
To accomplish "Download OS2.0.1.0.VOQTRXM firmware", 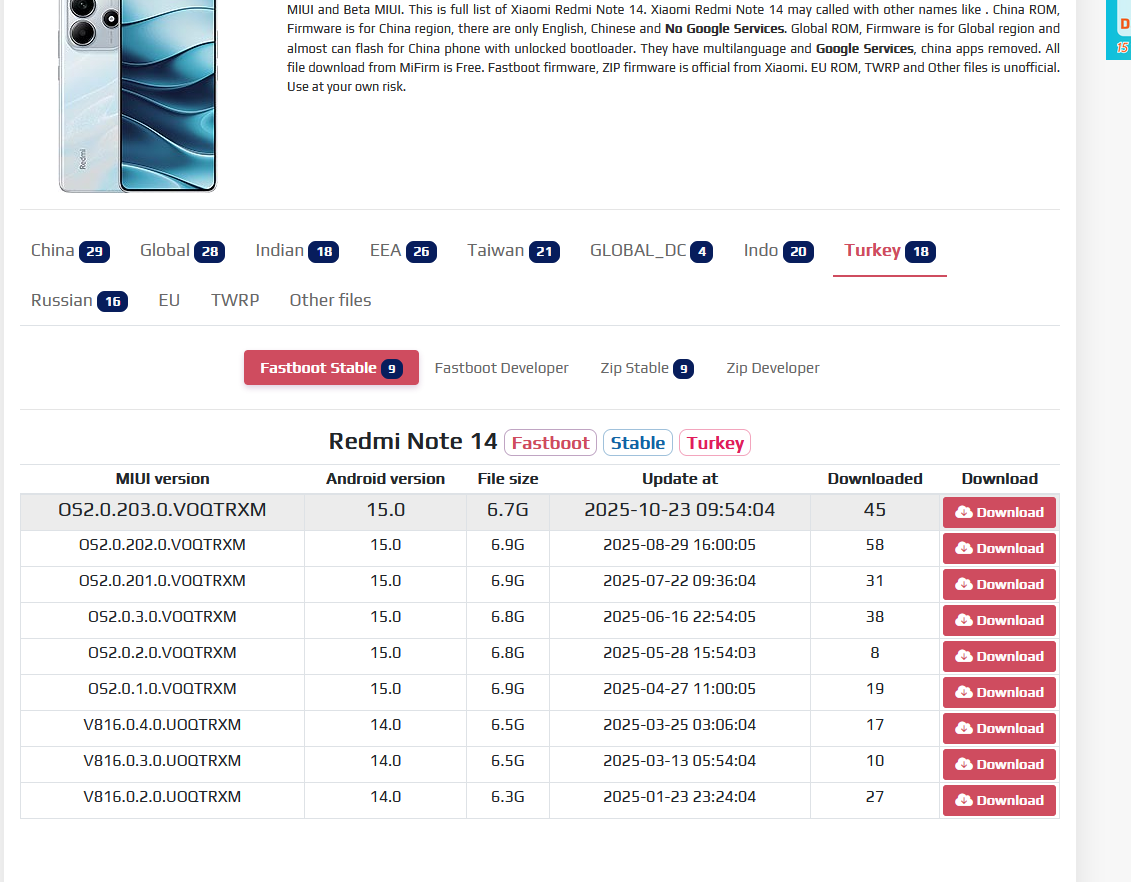I will click(999, 692).
